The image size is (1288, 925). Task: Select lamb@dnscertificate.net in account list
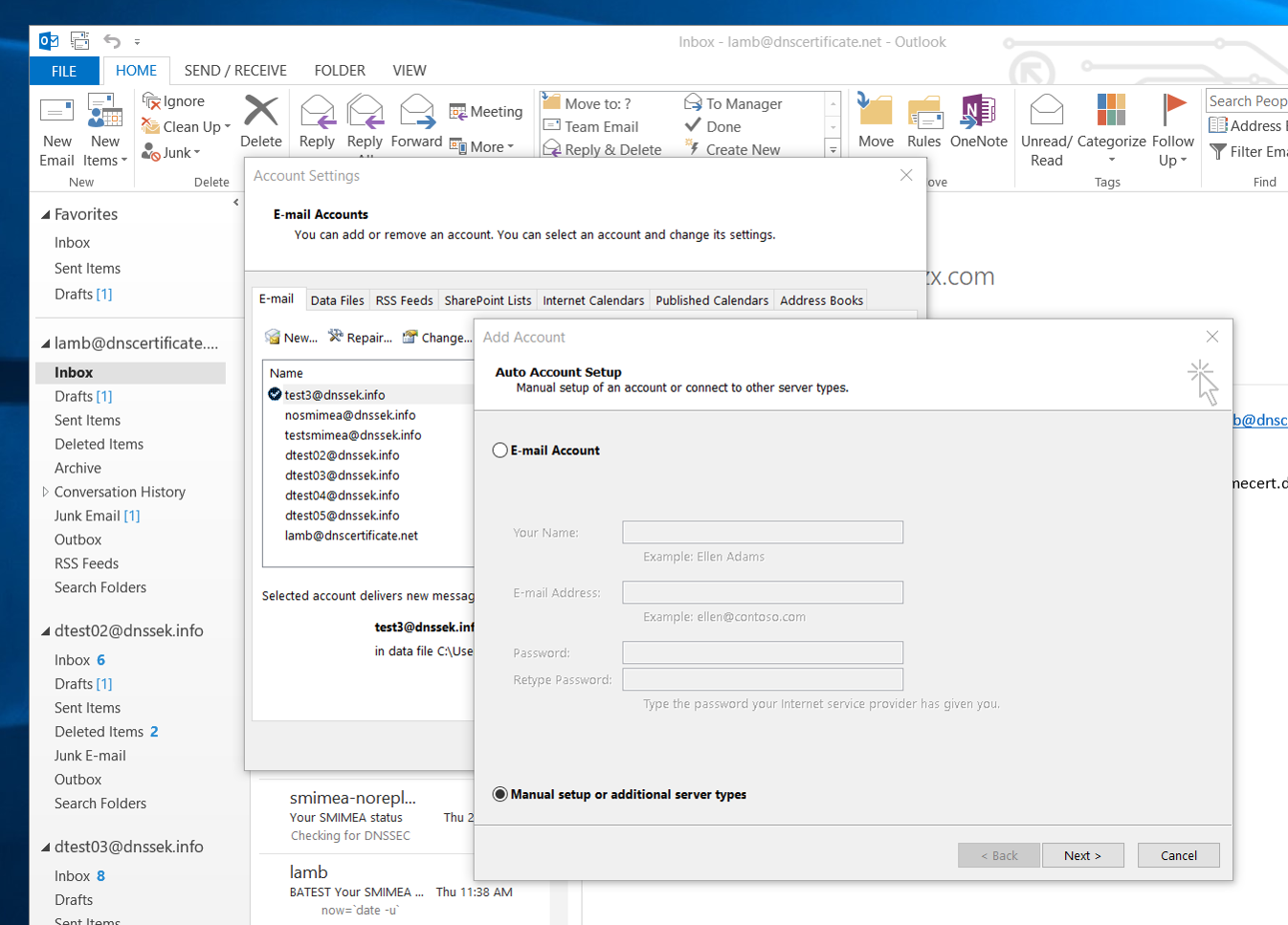click(x=351, y=536)
